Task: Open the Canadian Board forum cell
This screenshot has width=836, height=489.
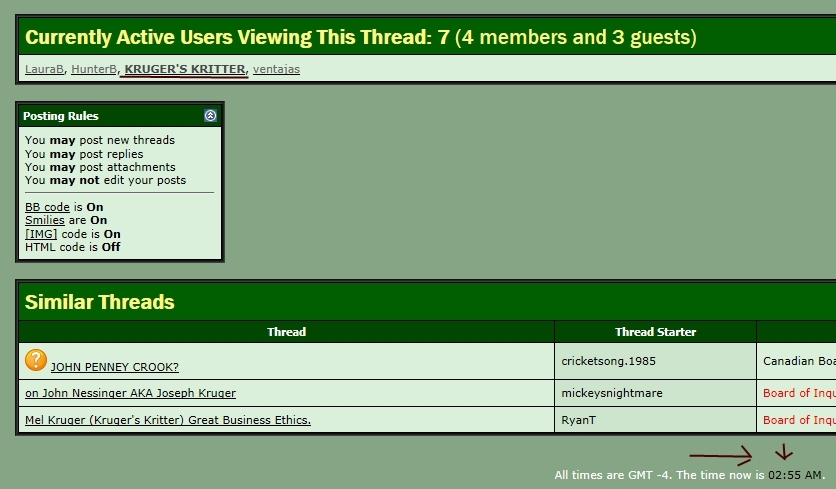Action: [x=799, y=361]
